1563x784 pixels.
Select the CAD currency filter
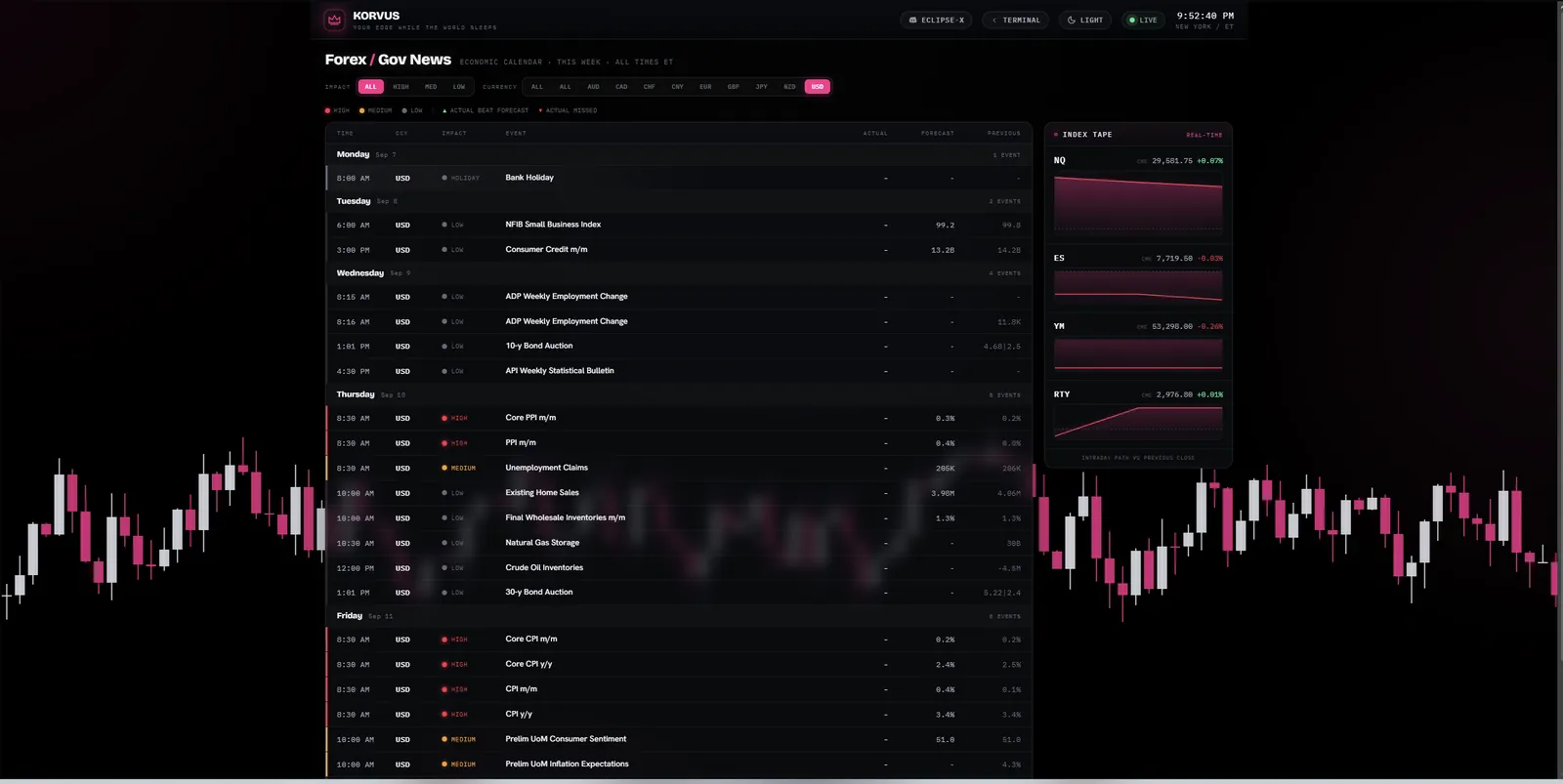click(x=621, y=87)
